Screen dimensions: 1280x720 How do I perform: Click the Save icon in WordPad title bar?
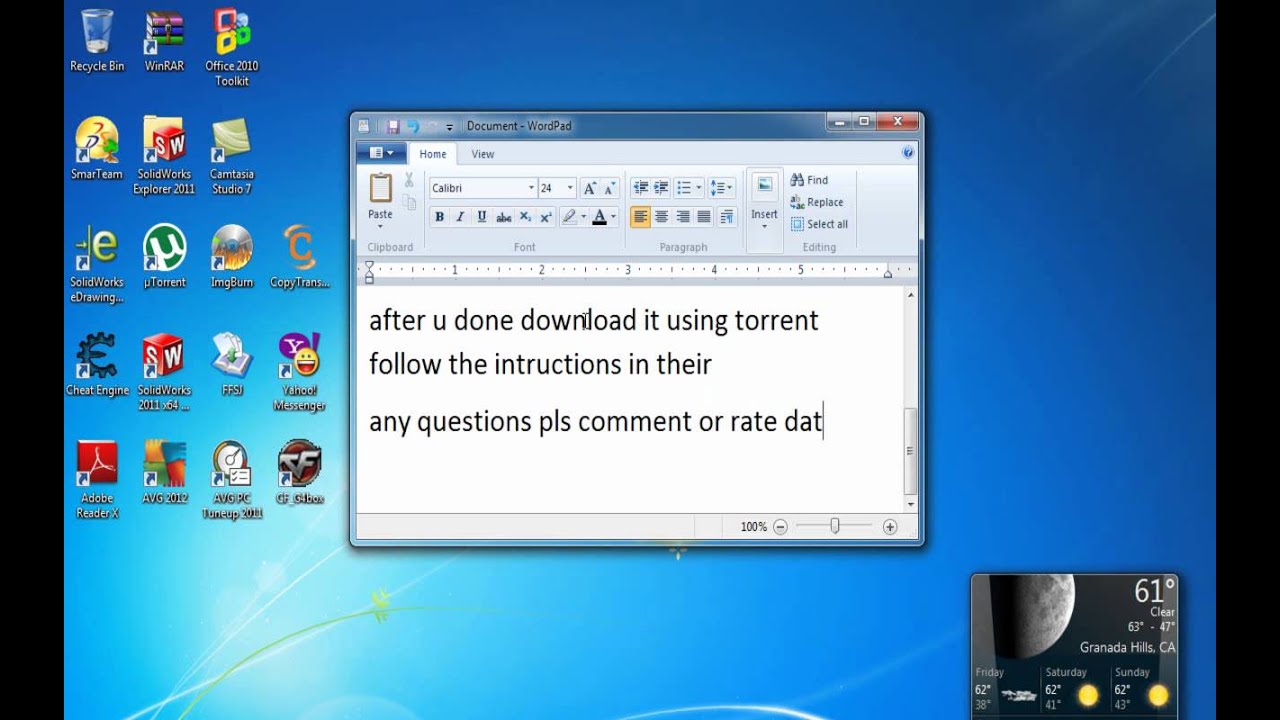click(393, 126)
